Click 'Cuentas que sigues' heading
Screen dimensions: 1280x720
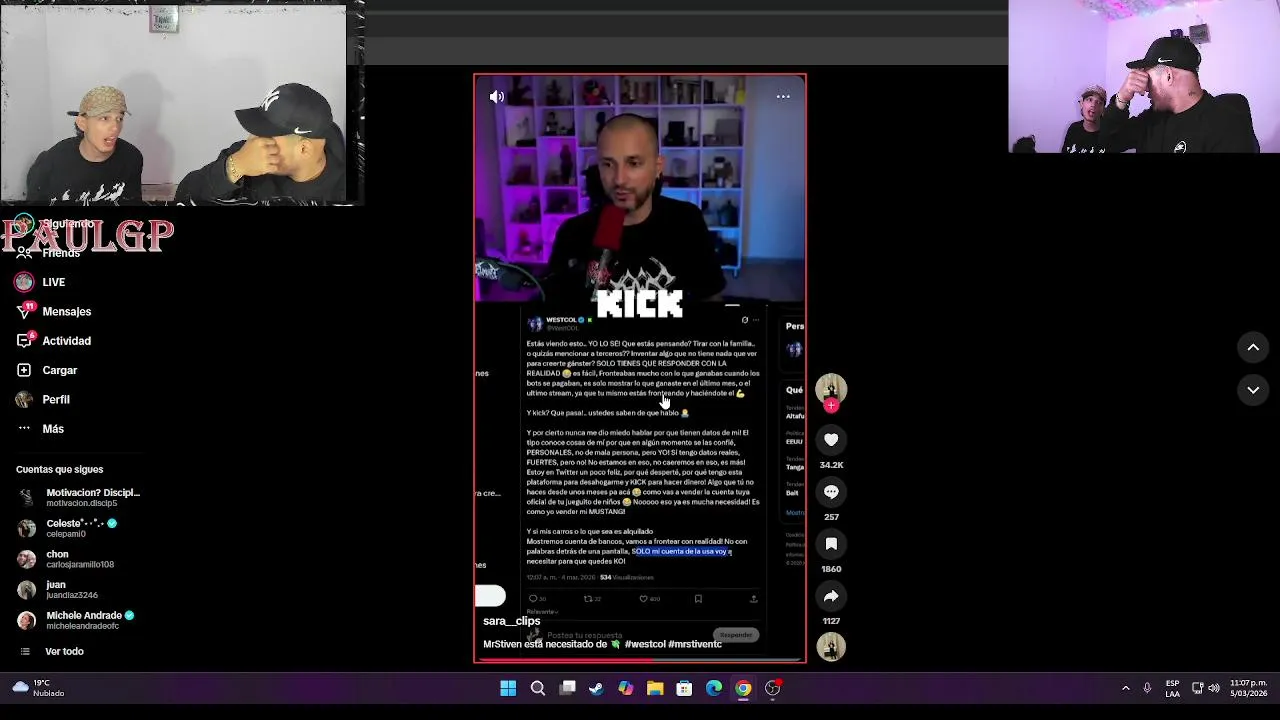coord(59,469)
